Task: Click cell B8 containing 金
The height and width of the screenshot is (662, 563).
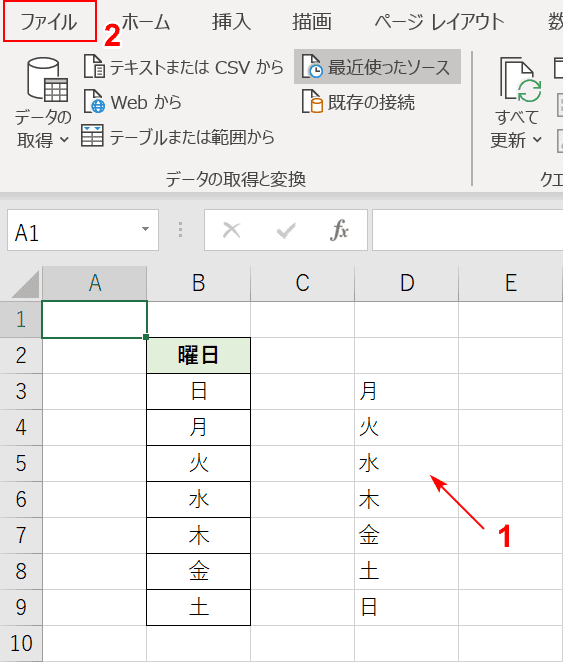Action: point(198,572)
